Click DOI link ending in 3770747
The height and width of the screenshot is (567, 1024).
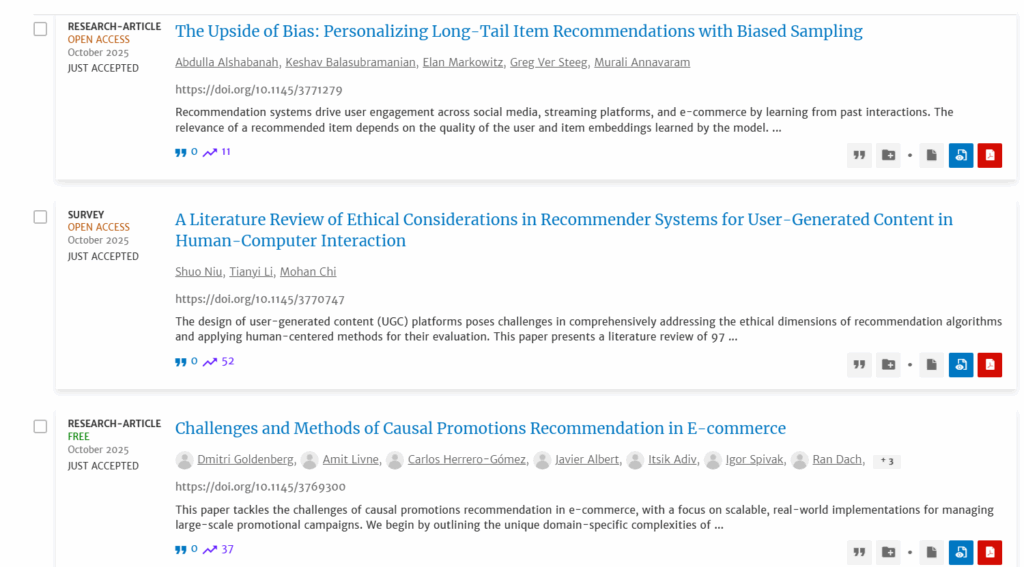point(260,299)
